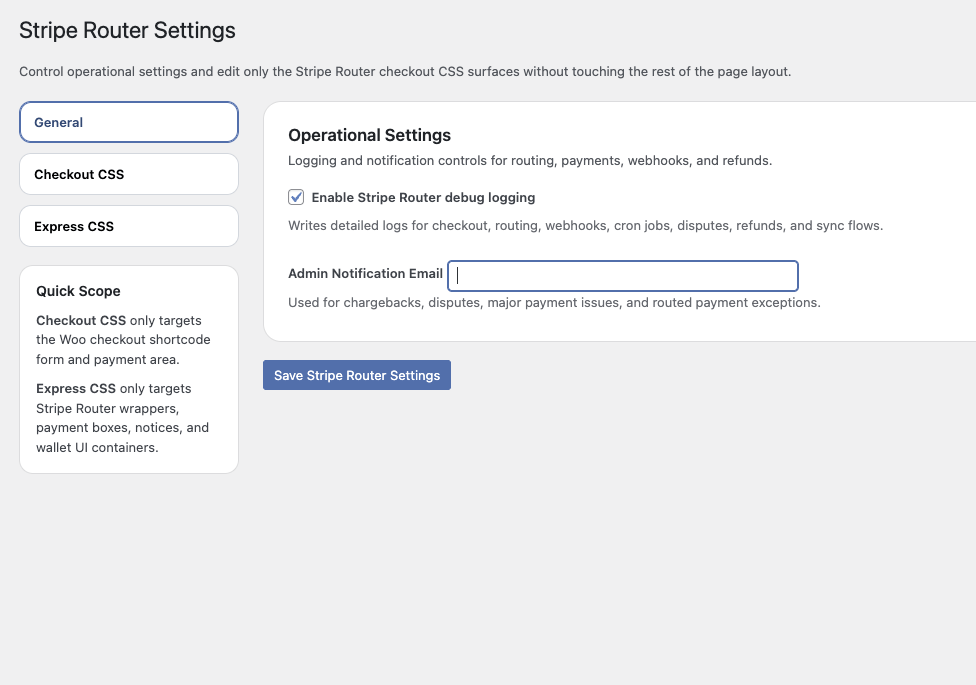
Task: Select the Operational Settings heading
Action: click(369, 135)
